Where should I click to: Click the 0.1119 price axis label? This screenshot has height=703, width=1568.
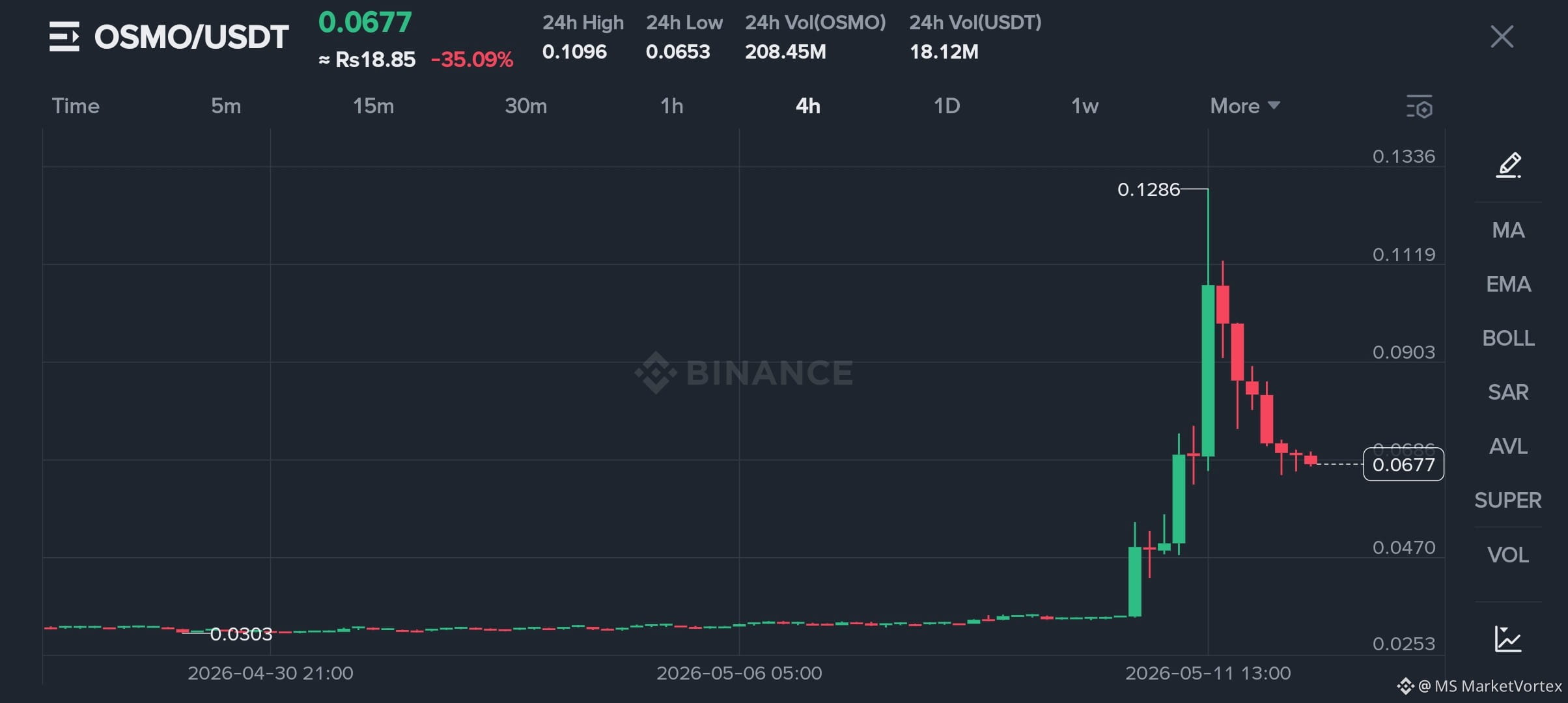(1404, 255)
